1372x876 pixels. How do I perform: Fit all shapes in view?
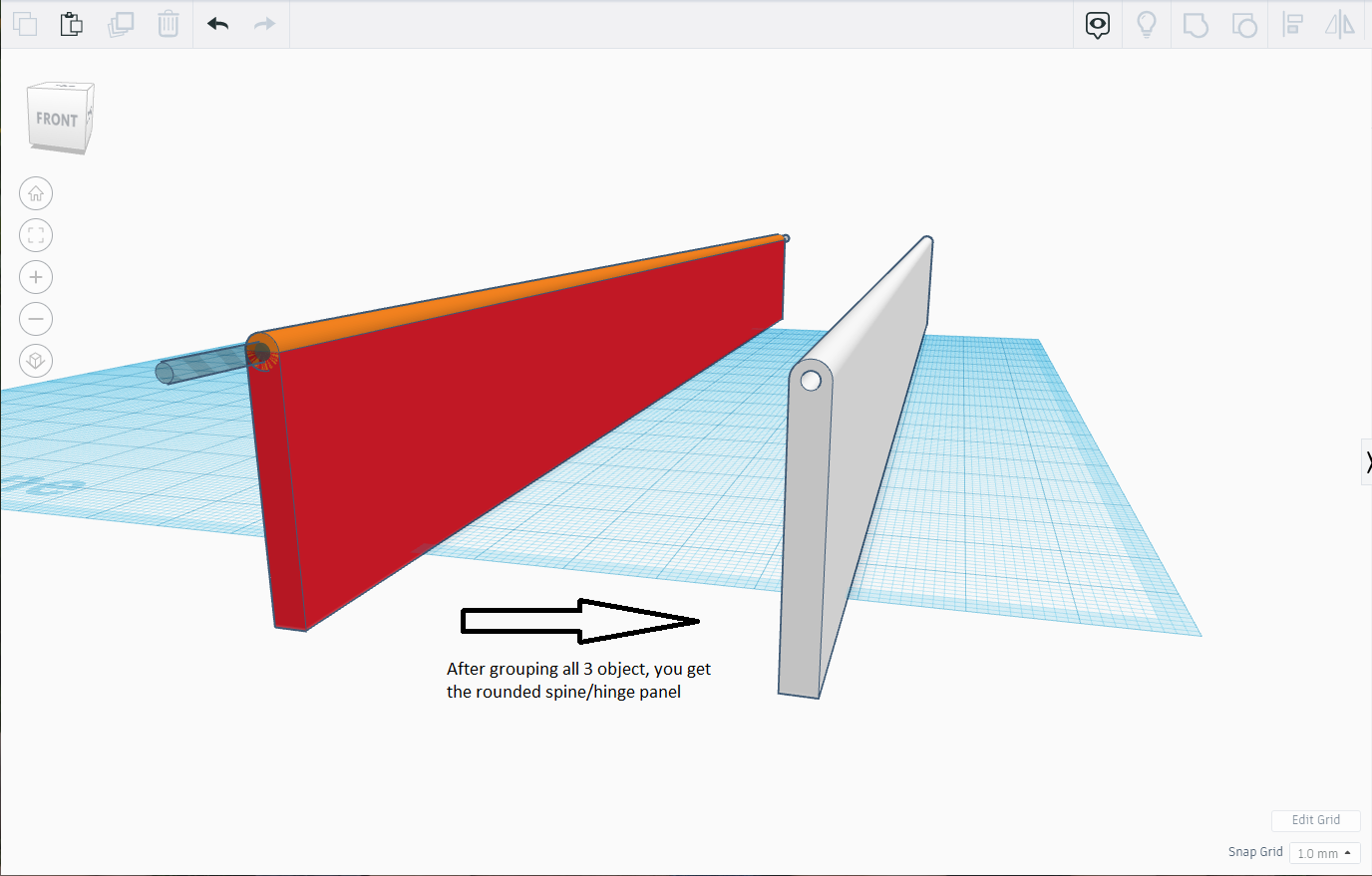click(x=36, y=235)
